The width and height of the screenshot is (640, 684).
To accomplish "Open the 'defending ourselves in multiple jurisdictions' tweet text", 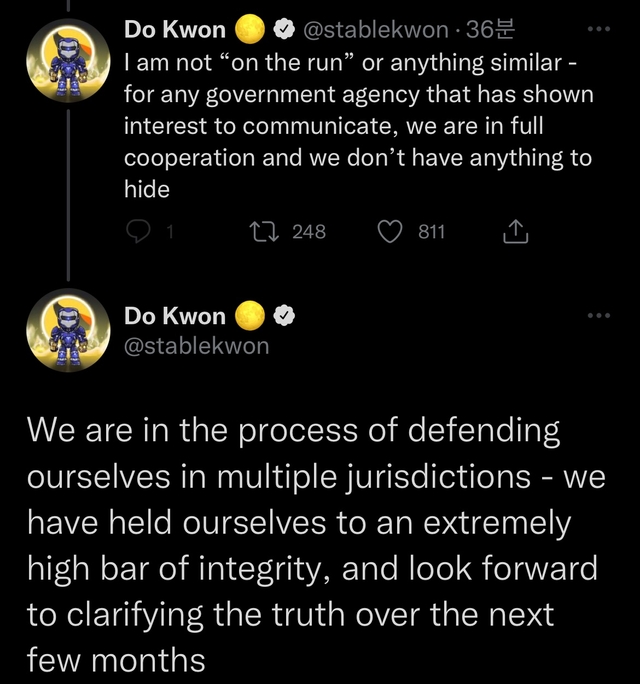I will point(310,545).
